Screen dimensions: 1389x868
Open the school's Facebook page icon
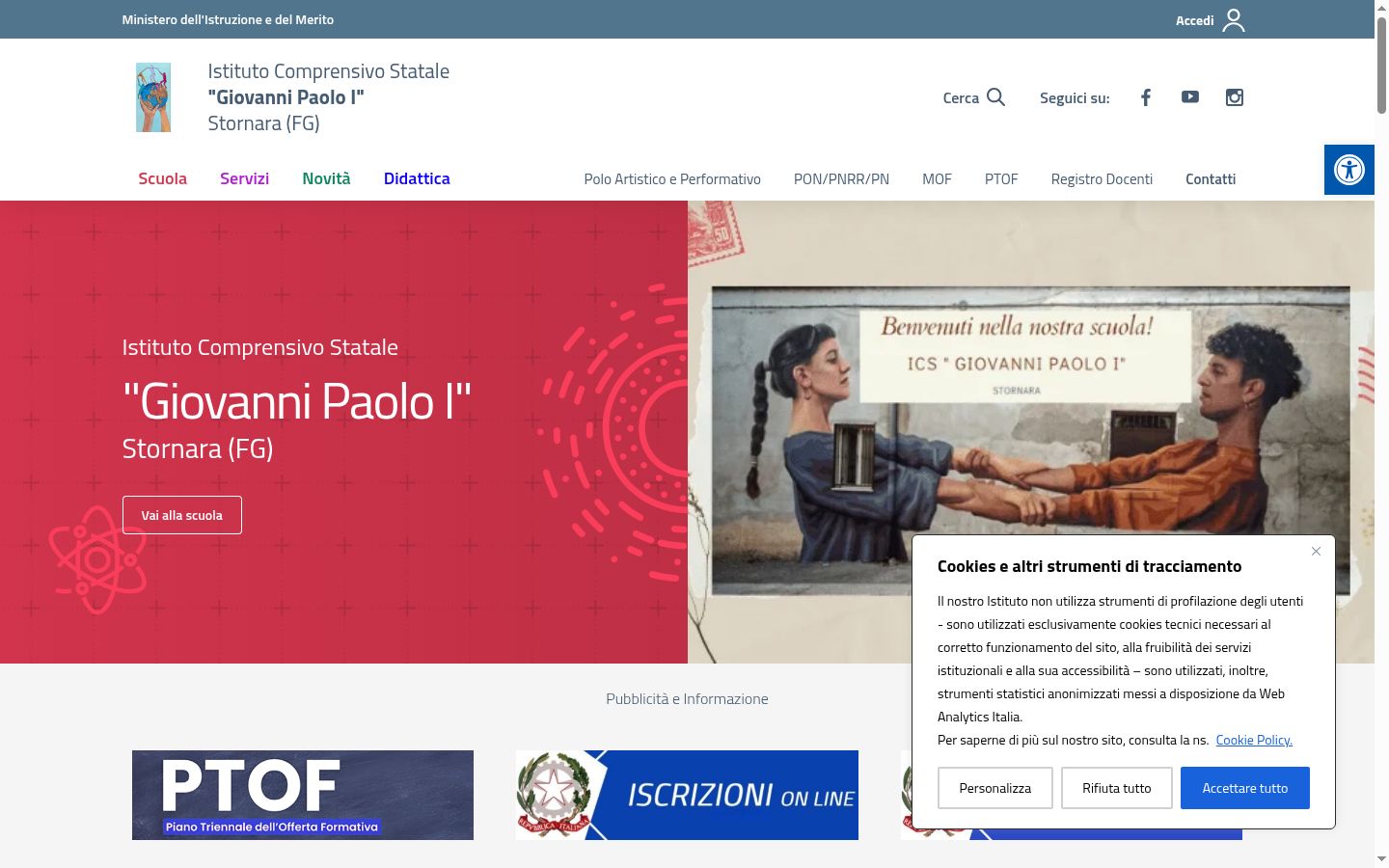coord(1146,97)
